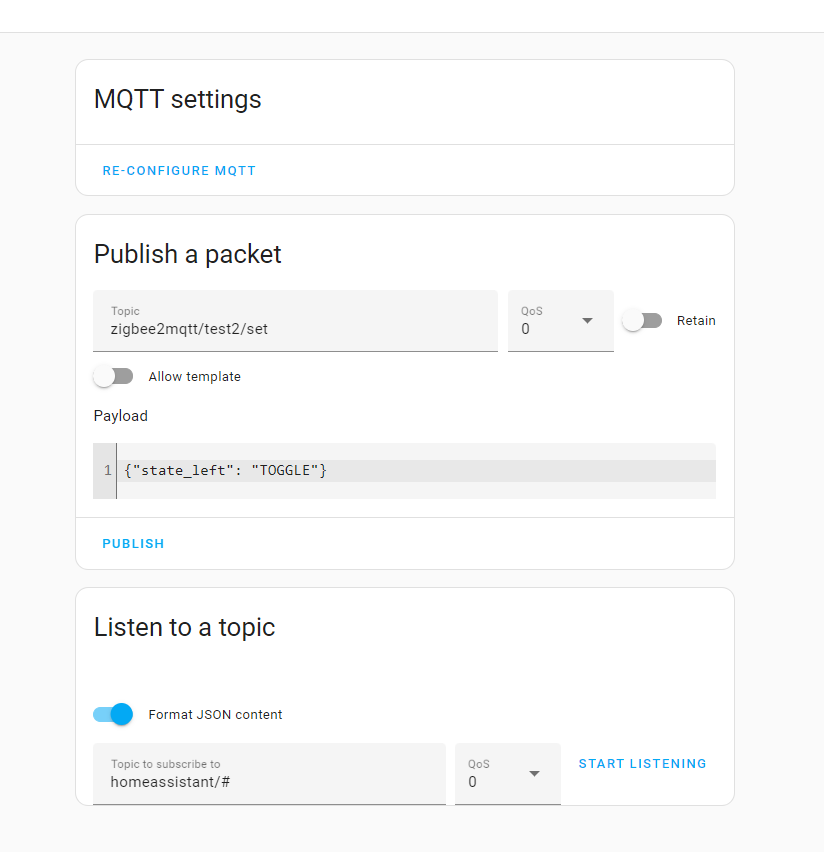This screenshot has width=824, height=852.
Task: Click the Allow template label
Action: [194, 377]
